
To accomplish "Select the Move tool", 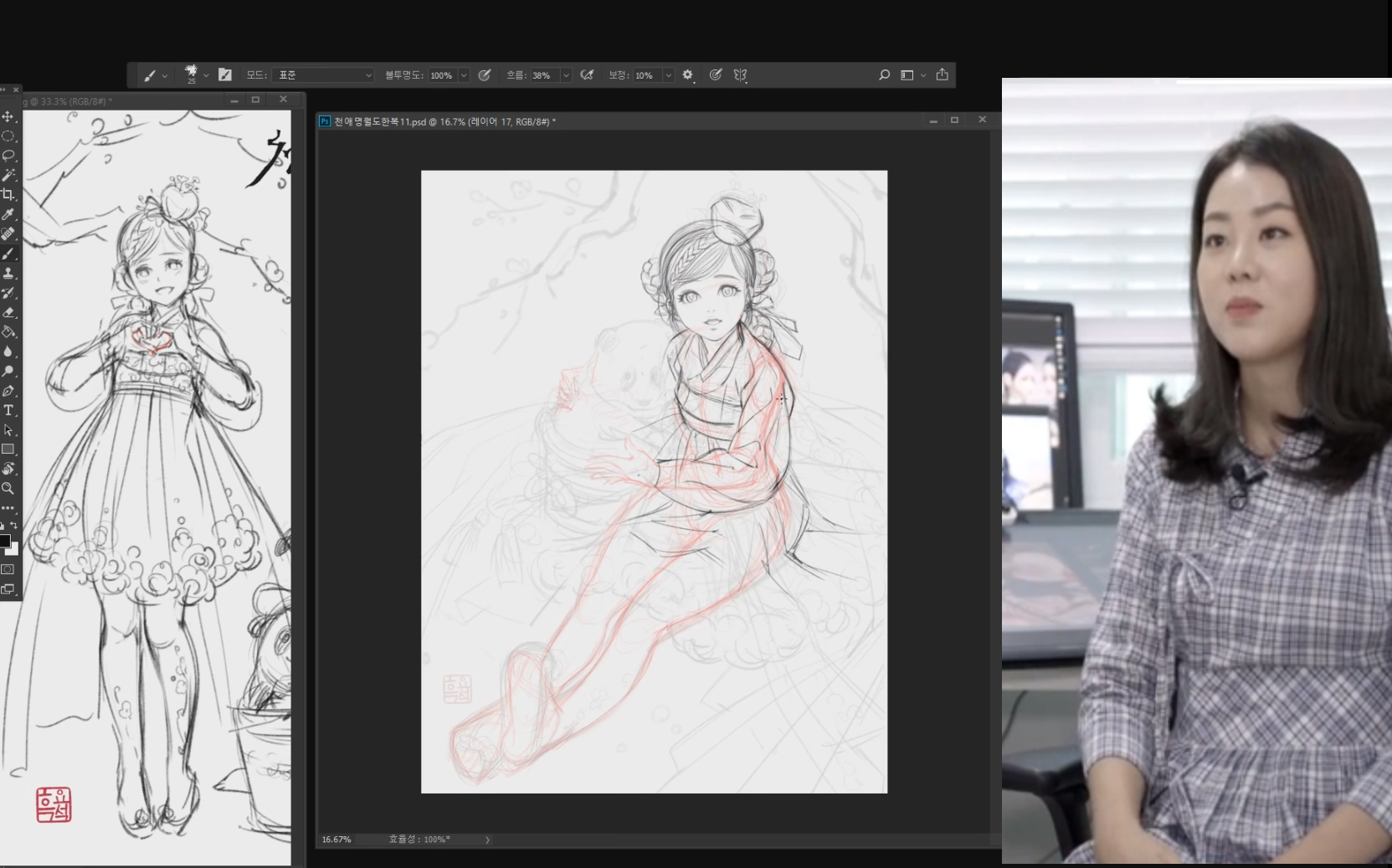I will pos(8,116).
